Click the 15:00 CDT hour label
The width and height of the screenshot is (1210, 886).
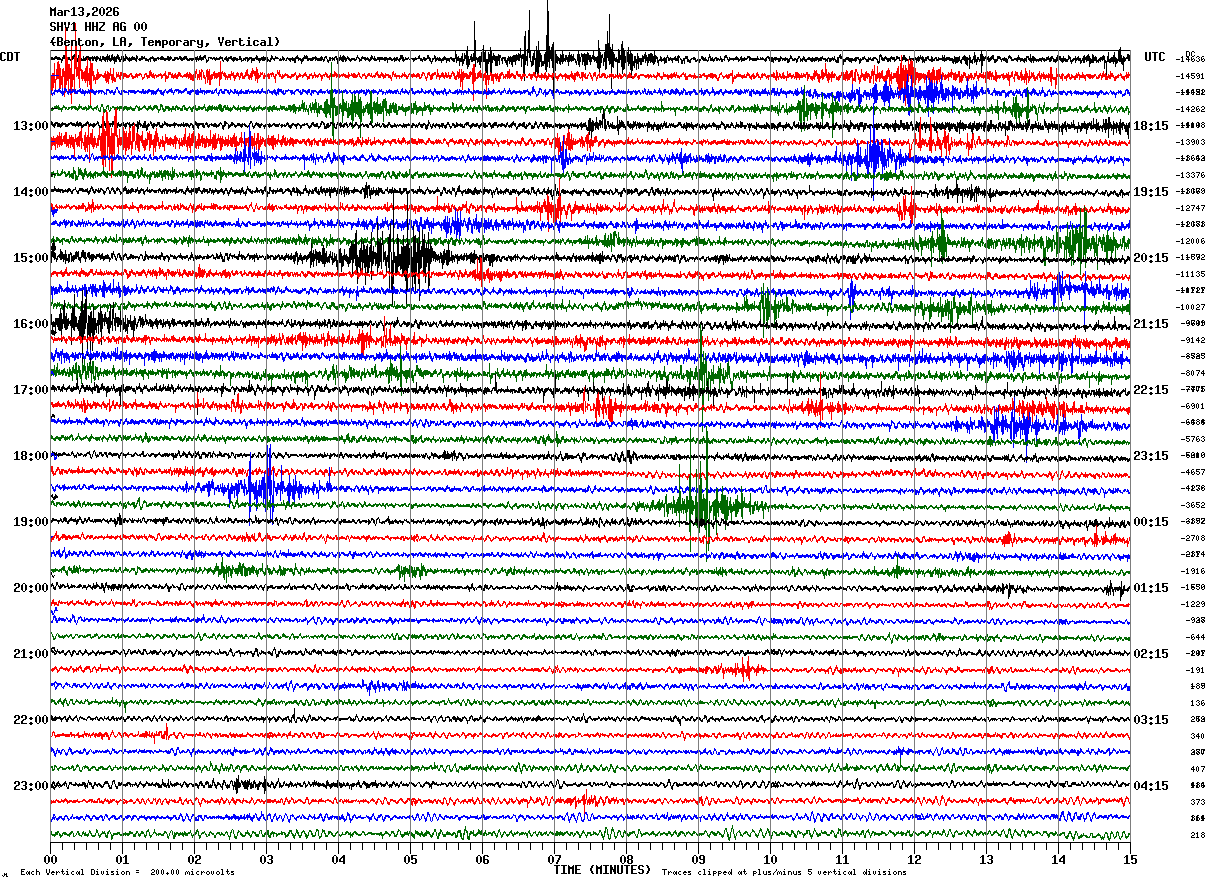[31, 258]
